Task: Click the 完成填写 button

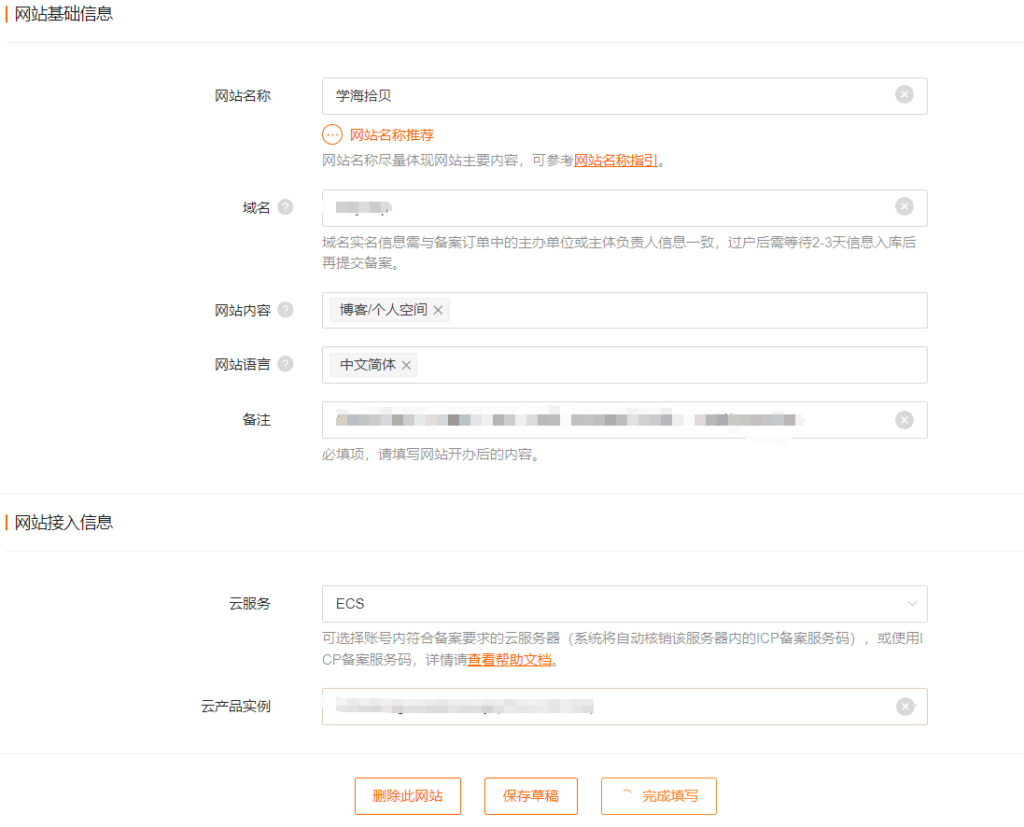Action: pos(659,796)
